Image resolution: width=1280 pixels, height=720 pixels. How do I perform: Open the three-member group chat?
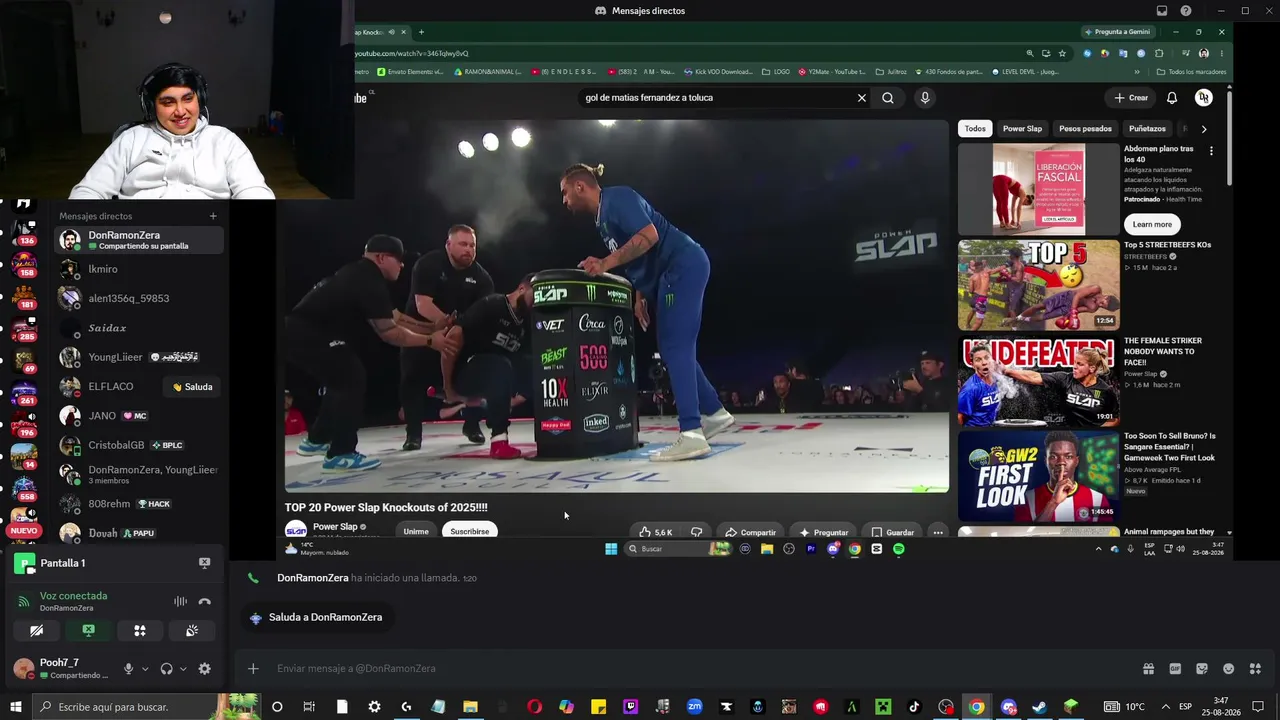point(139,475)
